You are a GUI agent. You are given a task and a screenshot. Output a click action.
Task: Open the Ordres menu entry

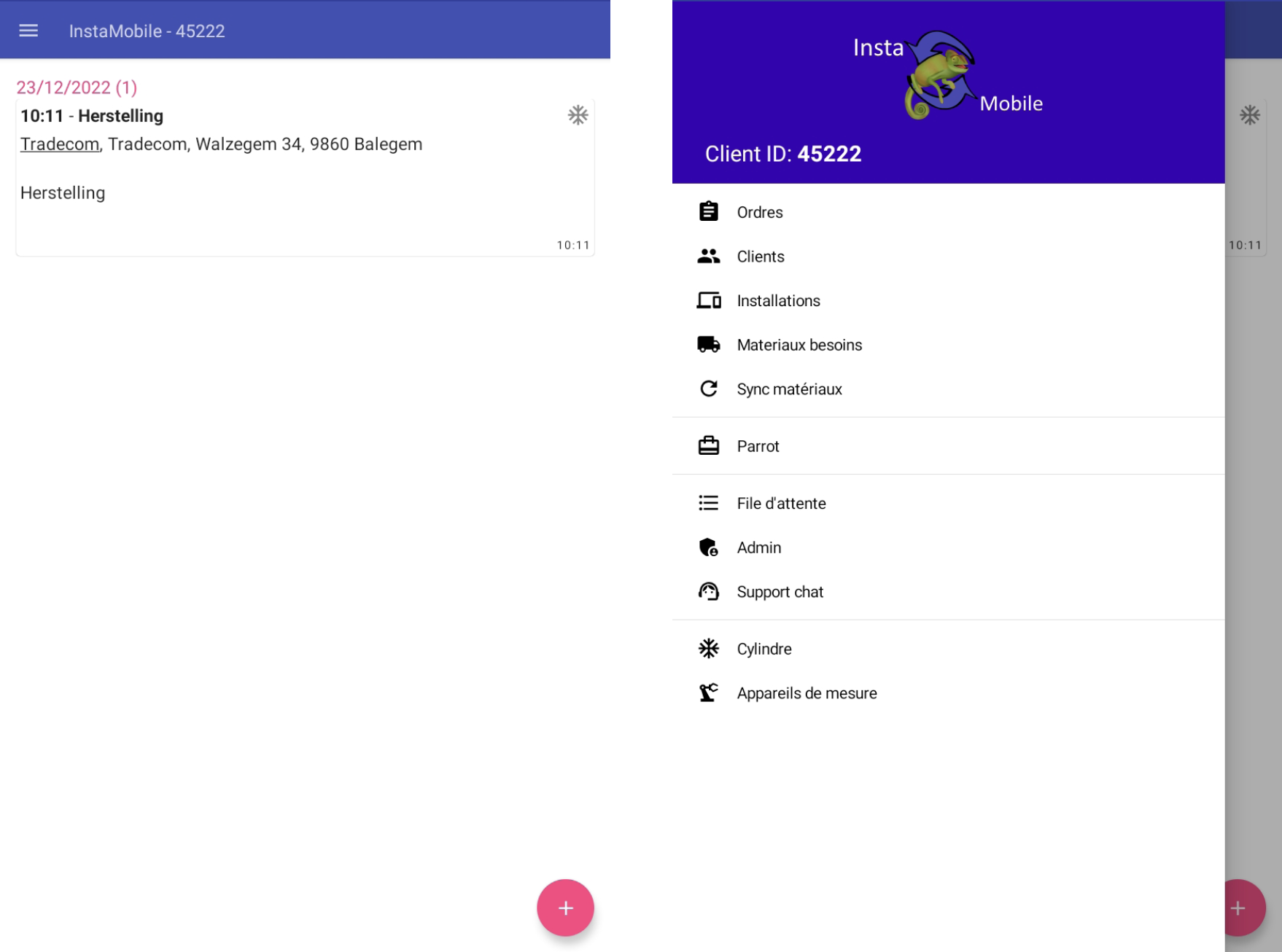tap(948, 212)
